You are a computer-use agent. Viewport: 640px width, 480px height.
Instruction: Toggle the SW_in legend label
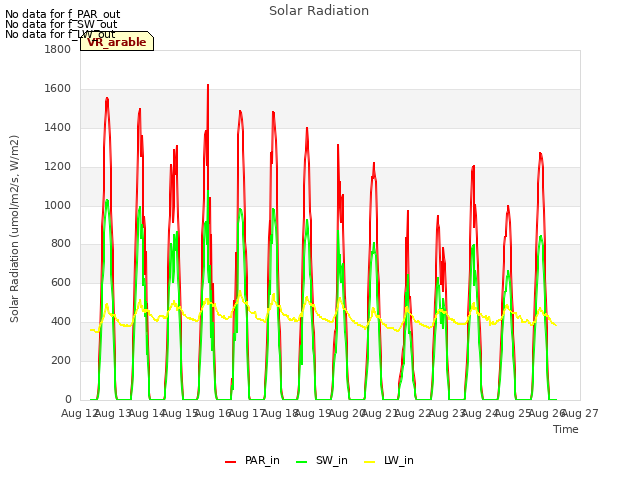pyautogui.click(x=331, y=460)
